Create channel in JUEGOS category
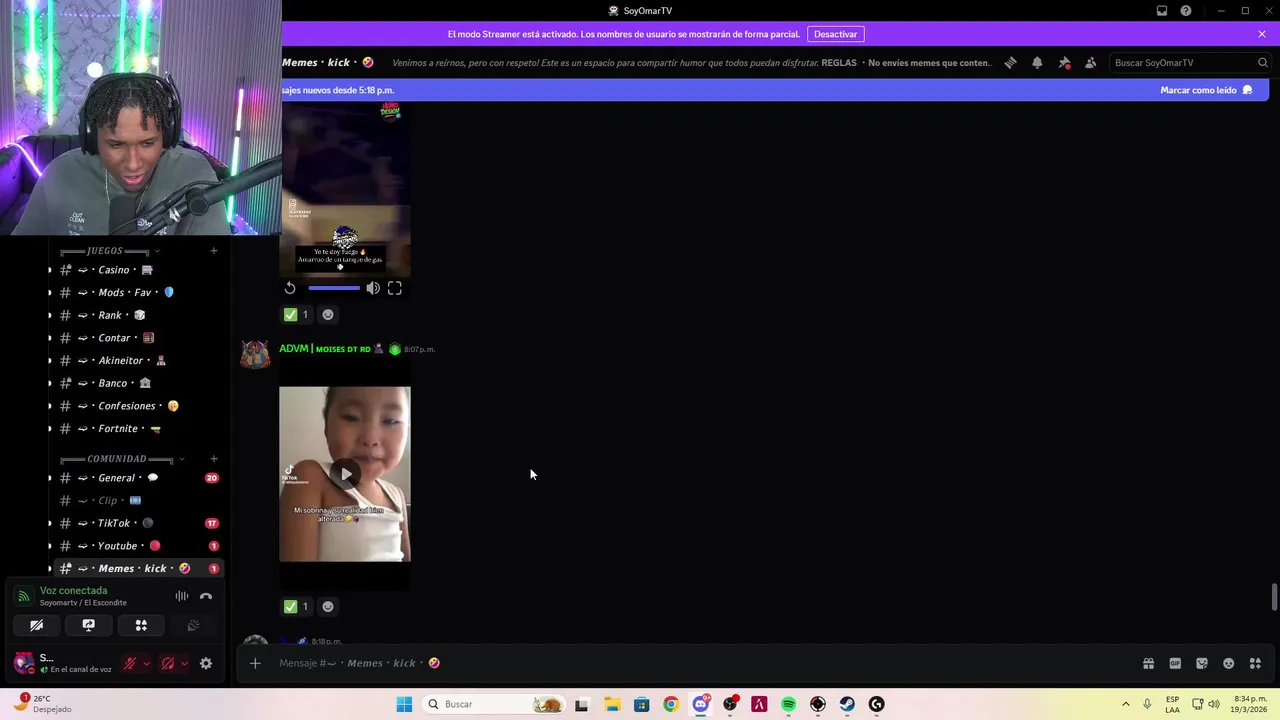The height and width of the screenshot is (720, 1280). pyautogui.click(x=213, y=251)
